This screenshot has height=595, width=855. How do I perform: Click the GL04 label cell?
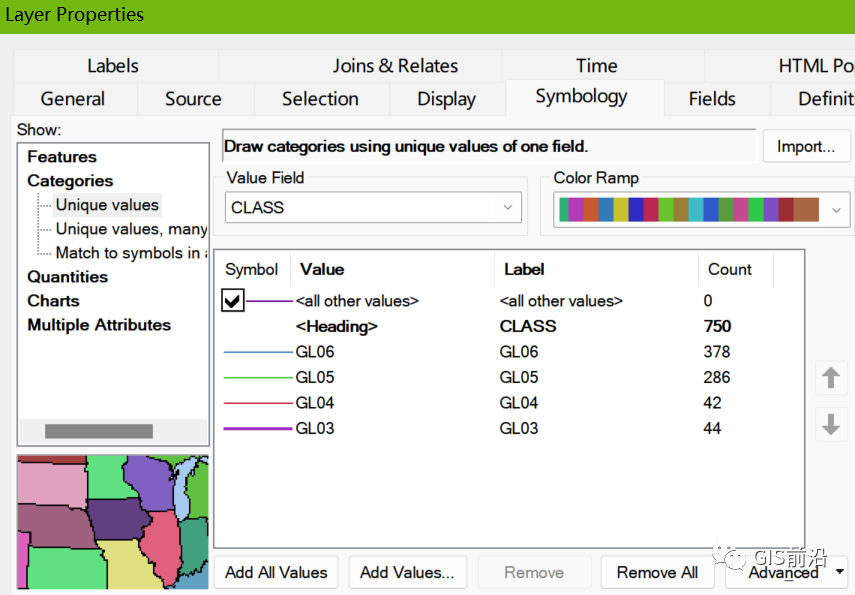tap(519, 403)
